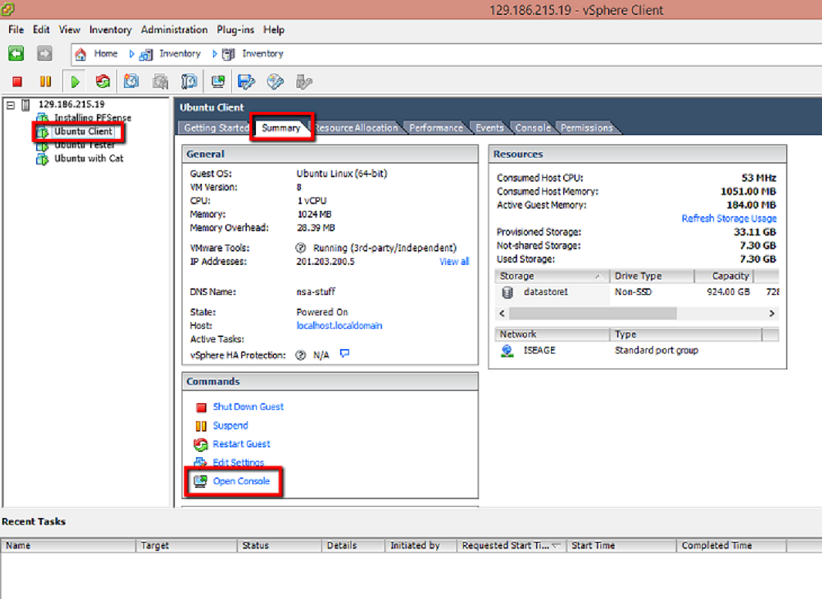Viewport: 822px width, 599px height.
Task: Click the grey forward navigation arrow
Action: click(x=45, y=53)
